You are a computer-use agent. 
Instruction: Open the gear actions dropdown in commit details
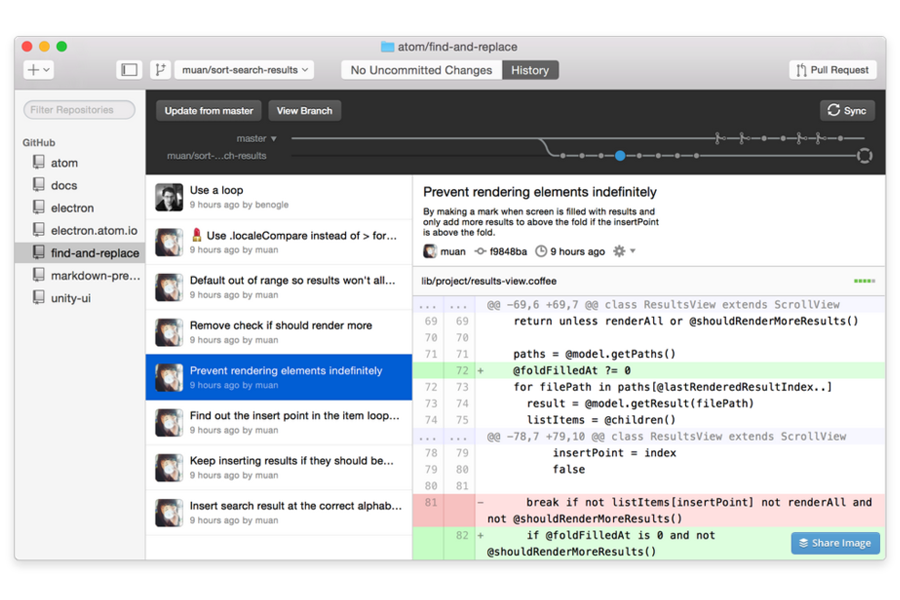[624, 251]
